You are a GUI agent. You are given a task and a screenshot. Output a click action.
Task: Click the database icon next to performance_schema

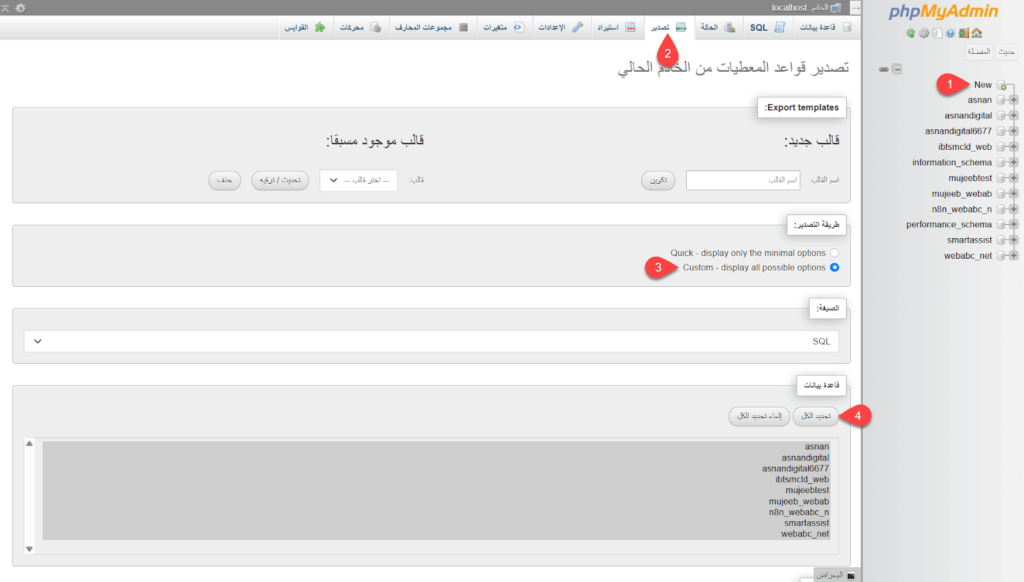(1000, 225)
